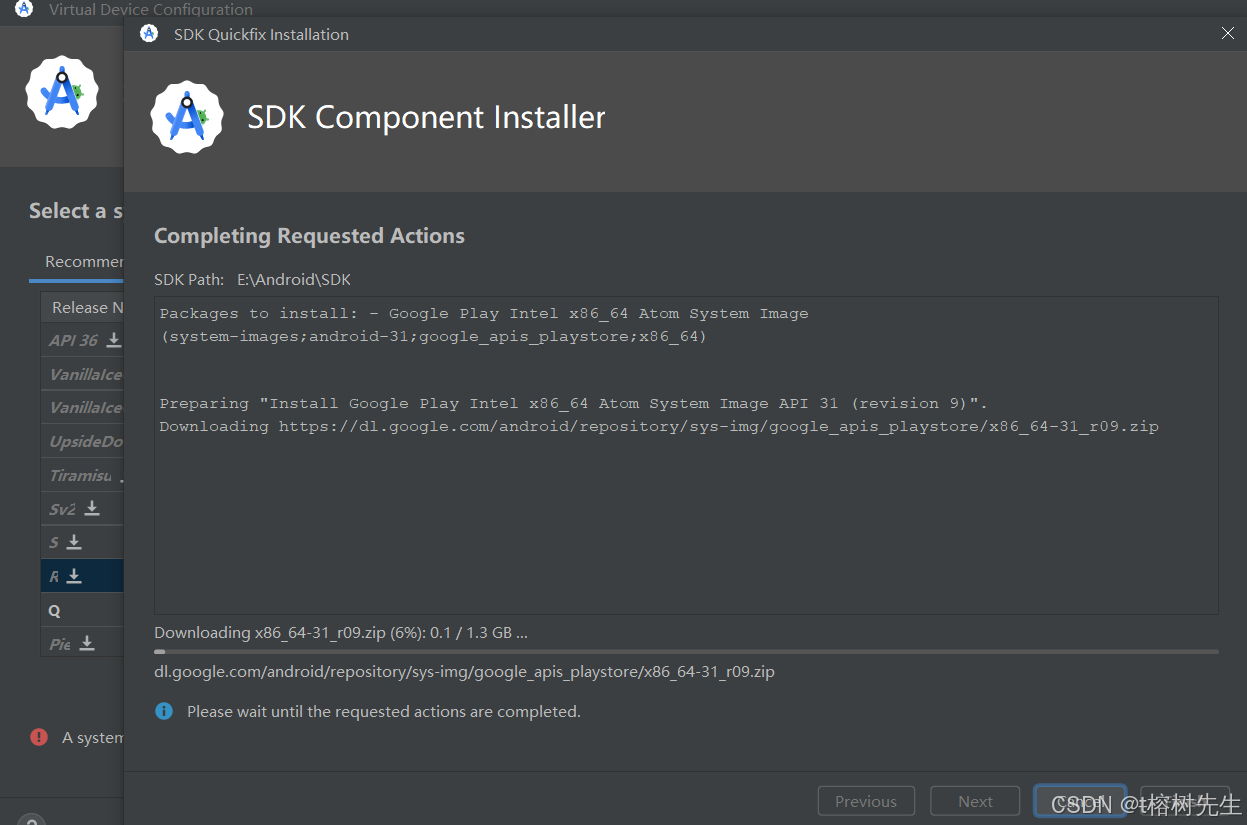
Task: Click the 'A system' error message text
Action: pos(93,737)
